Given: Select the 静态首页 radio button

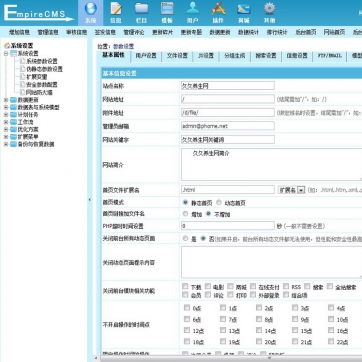Looking at the screenshot, I should pyautogui.click(x=185, y=202).
